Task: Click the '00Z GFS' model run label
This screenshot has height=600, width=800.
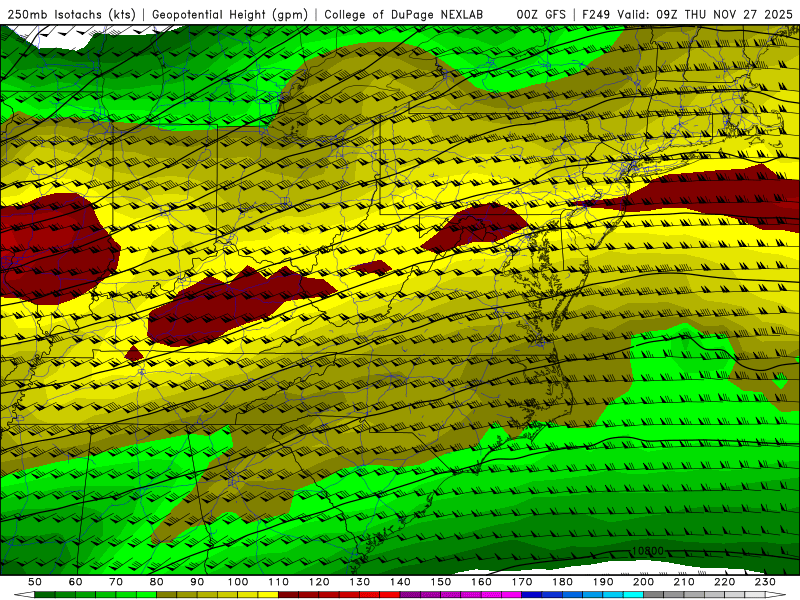Action: [540, 15]
